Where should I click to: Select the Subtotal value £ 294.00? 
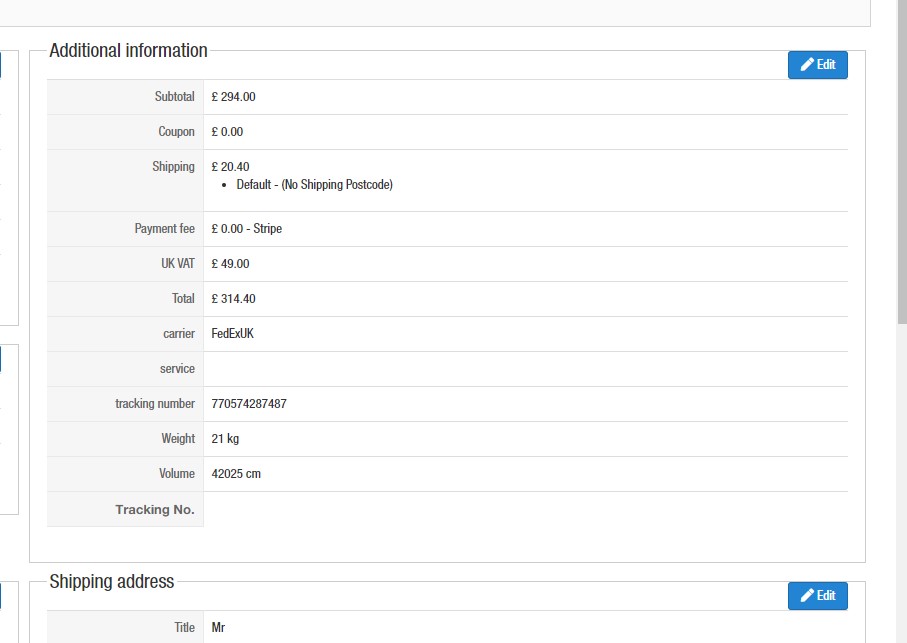coord(233,97)
